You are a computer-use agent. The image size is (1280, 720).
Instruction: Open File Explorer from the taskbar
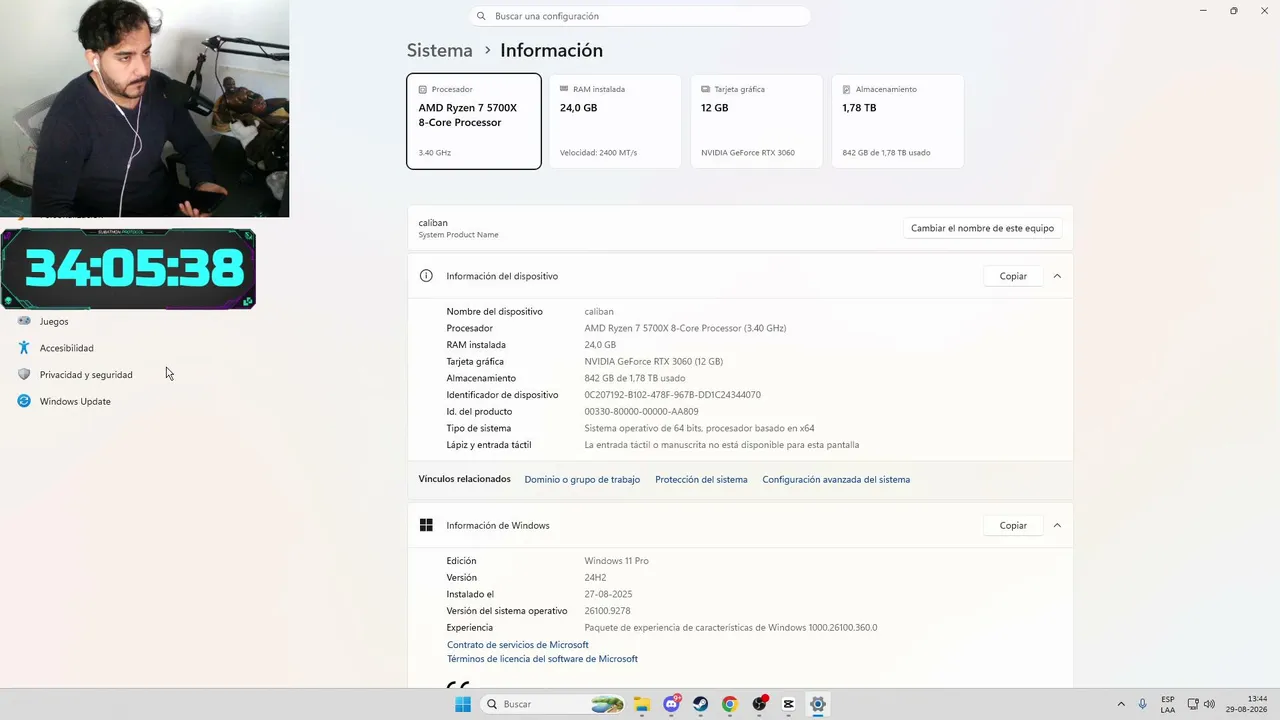(642, 704)
